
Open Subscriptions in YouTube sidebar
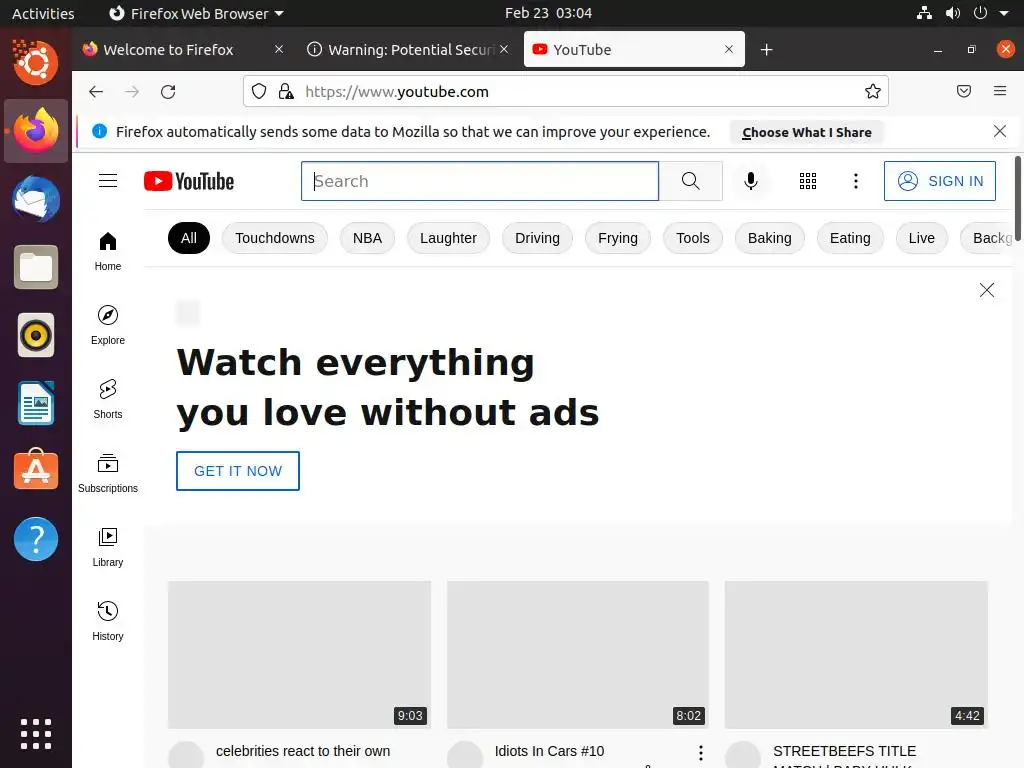click(x=108, y=473)
